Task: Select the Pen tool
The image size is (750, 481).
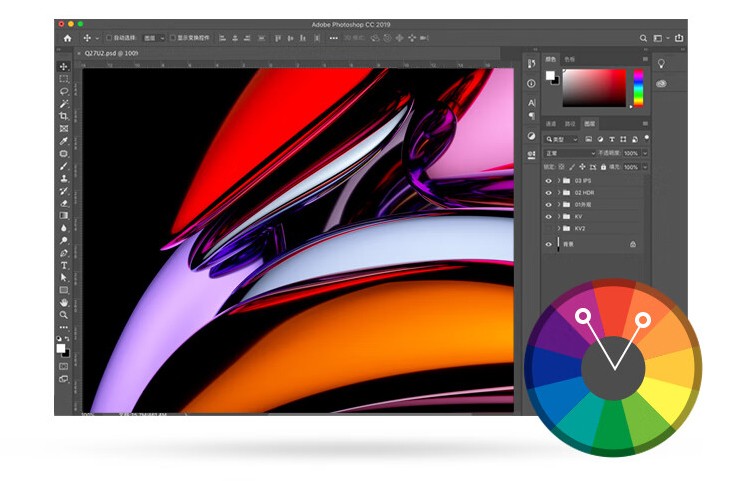Action: coord(64,253)
